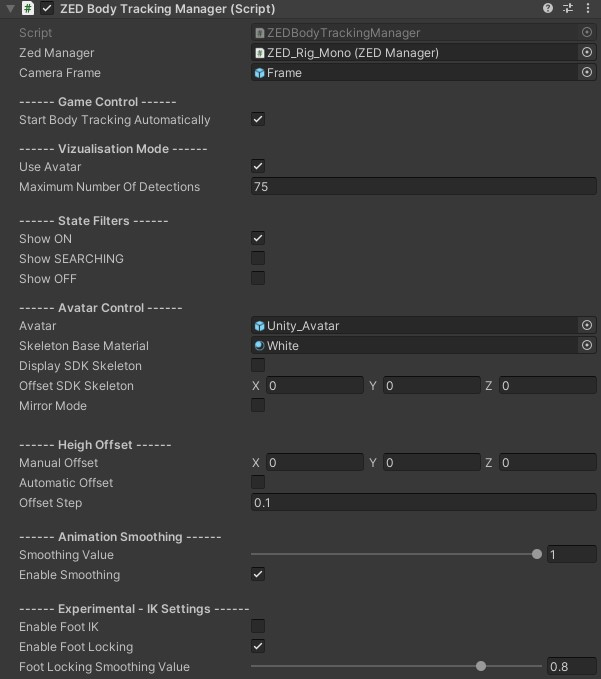601x679 pixels.
Task: Click the Maximum Number Of Detections label
Action: [110, 187]
